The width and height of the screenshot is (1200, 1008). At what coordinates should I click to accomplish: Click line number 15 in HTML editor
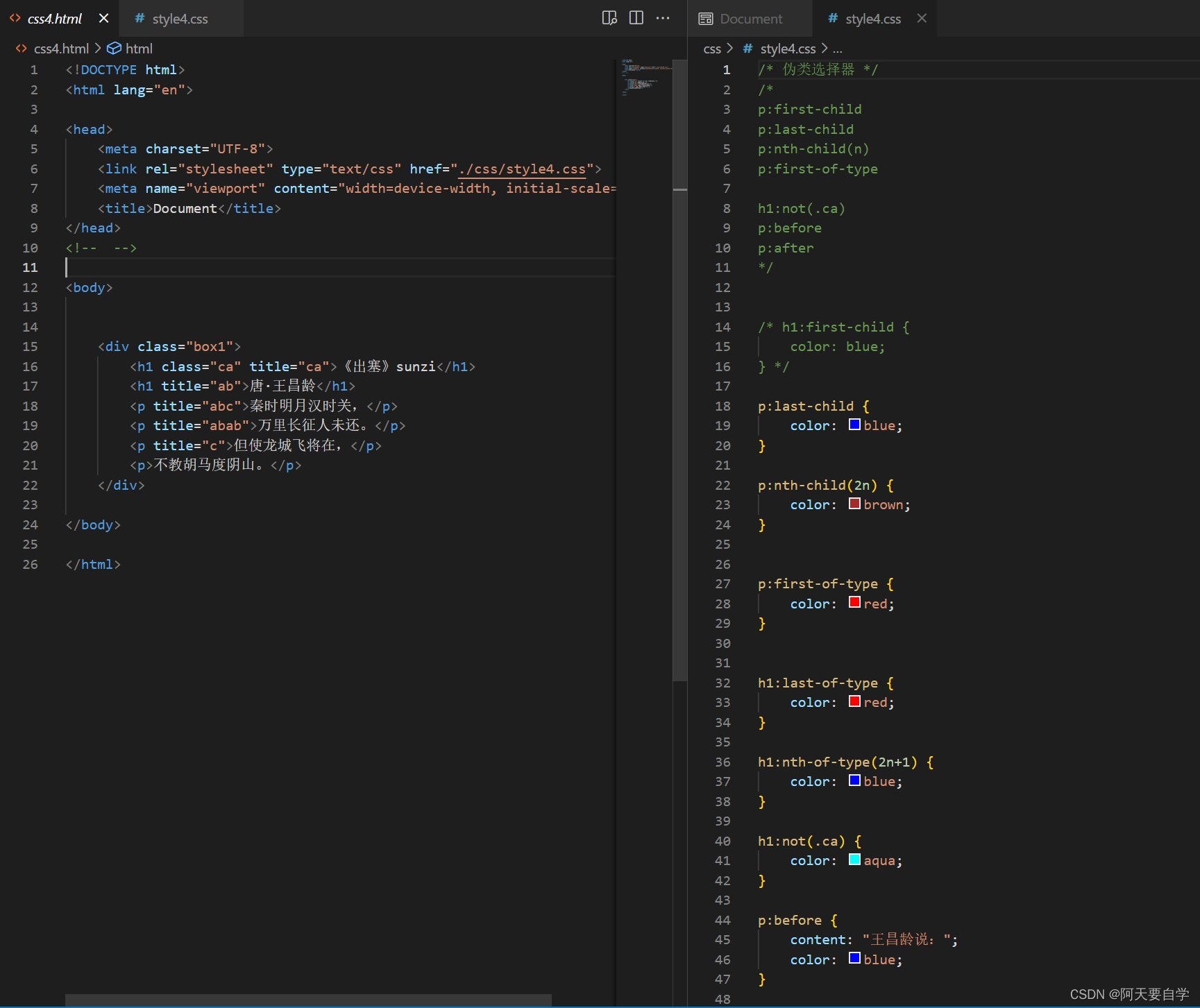point(30,346)
